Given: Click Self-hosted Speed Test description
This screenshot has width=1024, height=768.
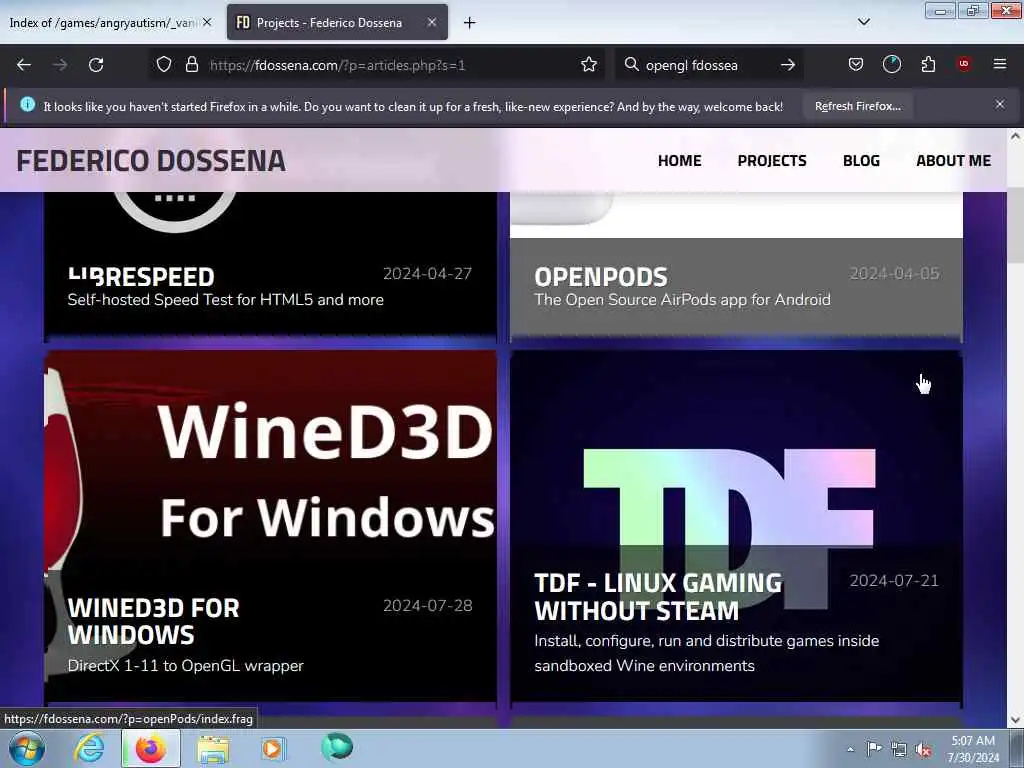Looking at the screenshot, I should click(x=225, y=300).
